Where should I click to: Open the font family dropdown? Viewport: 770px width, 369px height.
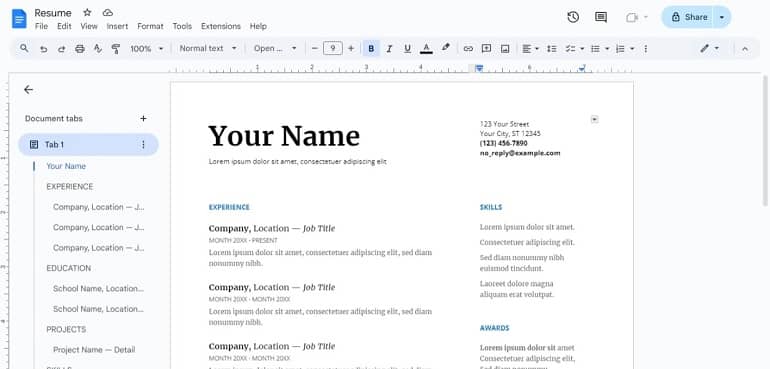coord(275,48)
